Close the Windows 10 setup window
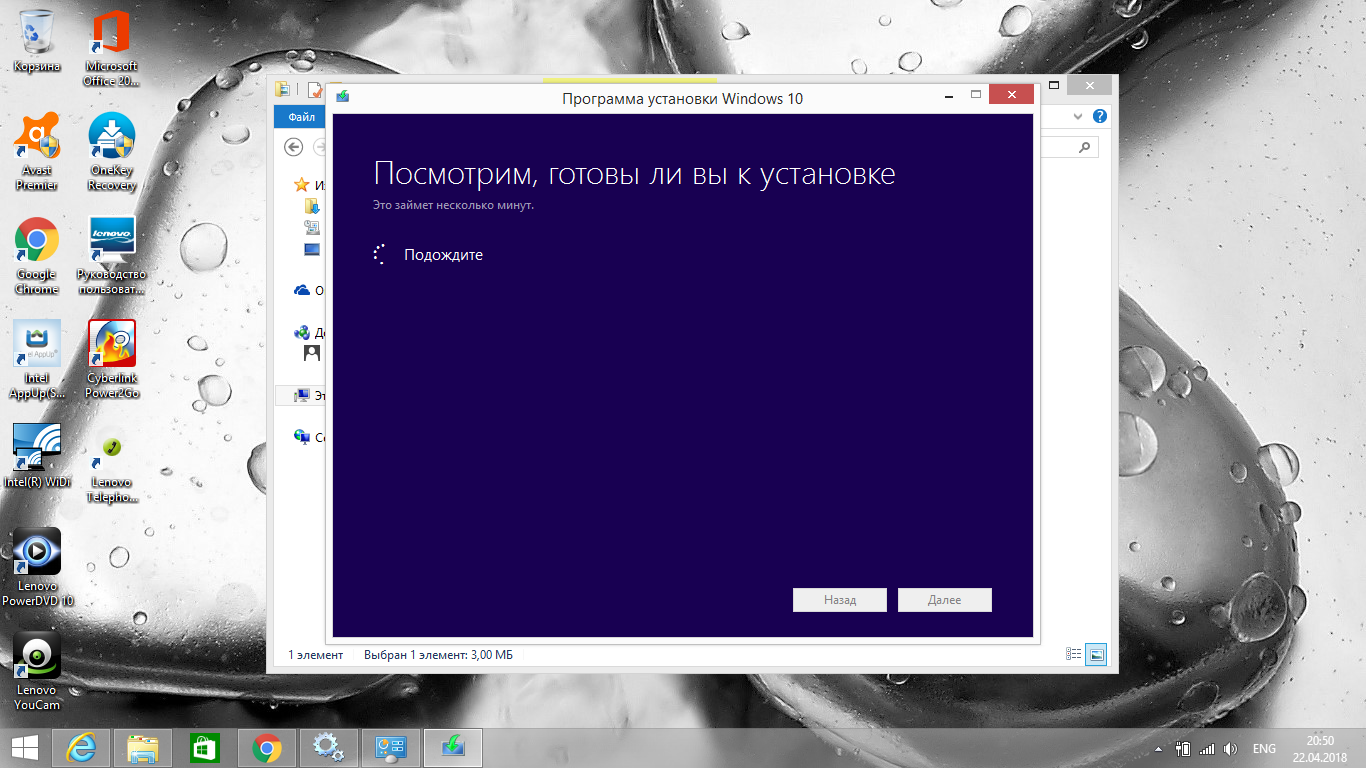The image size is (1366, 768). coord(1012,95)
